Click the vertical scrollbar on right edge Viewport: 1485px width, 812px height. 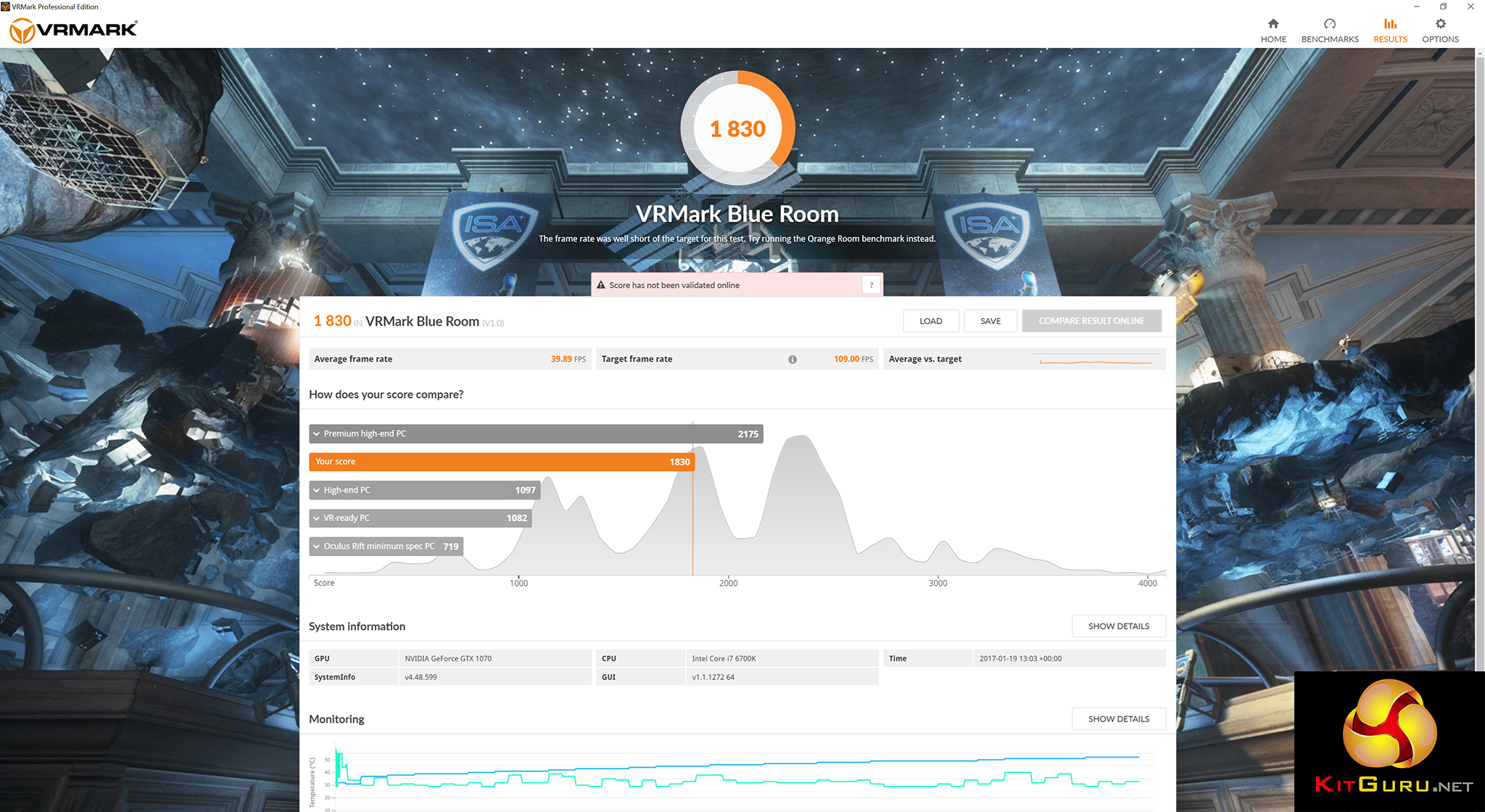pos(1479,362)
